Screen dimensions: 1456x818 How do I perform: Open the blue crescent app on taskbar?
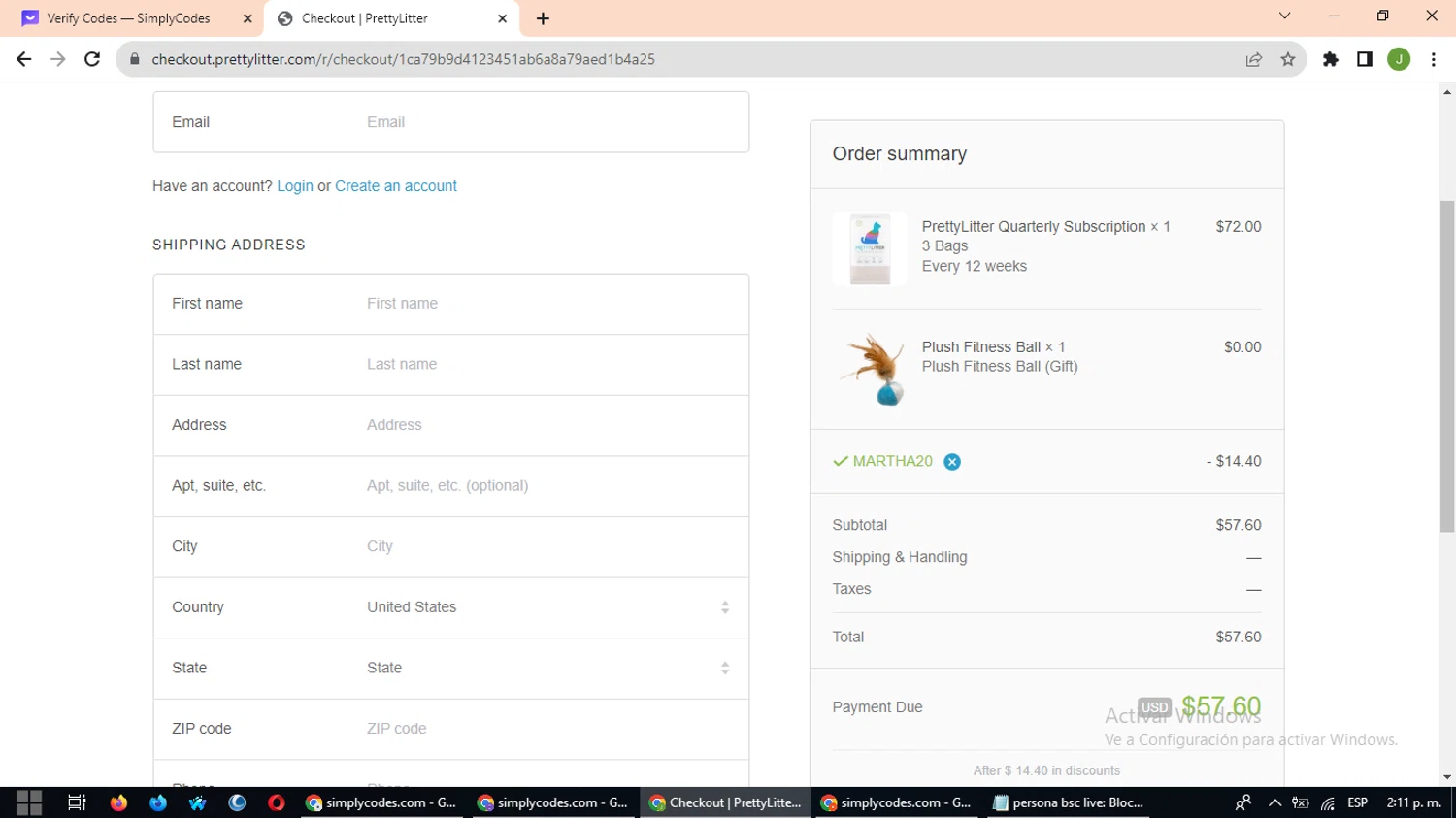(237, 802)
